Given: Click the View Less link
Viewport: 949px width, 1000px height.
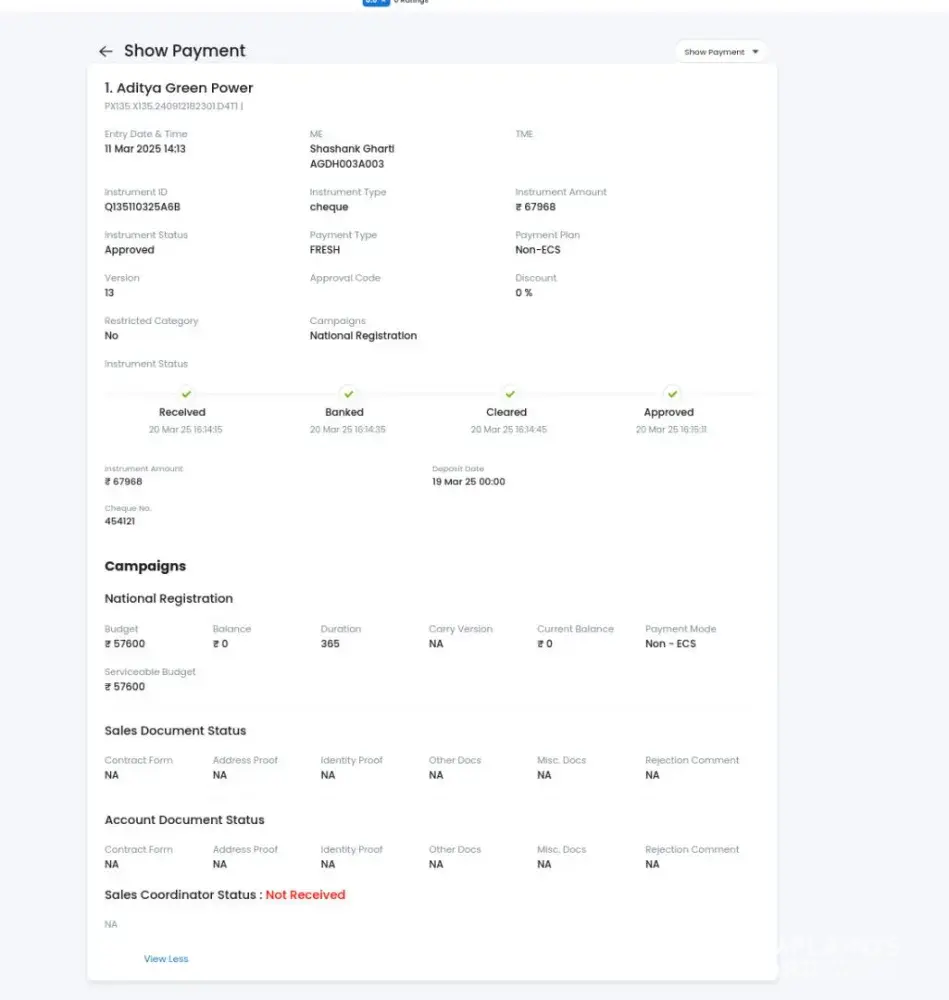Looking at the screenshot, I should coord(166,959).
